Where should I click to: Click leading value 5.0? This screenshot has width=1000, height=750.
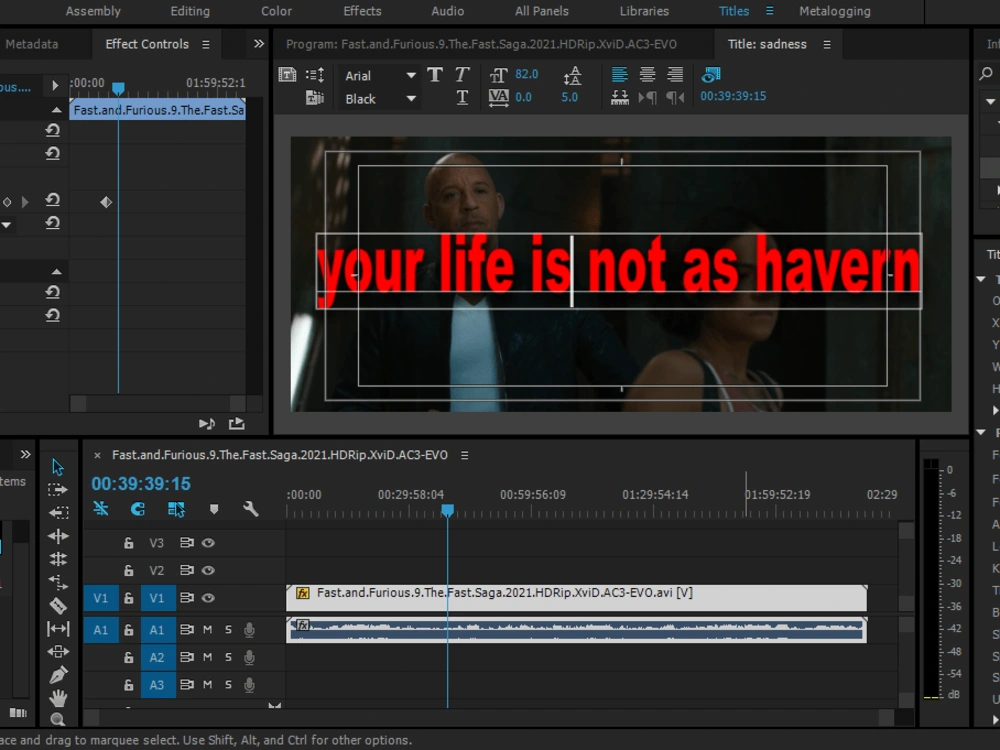point(570,97)
